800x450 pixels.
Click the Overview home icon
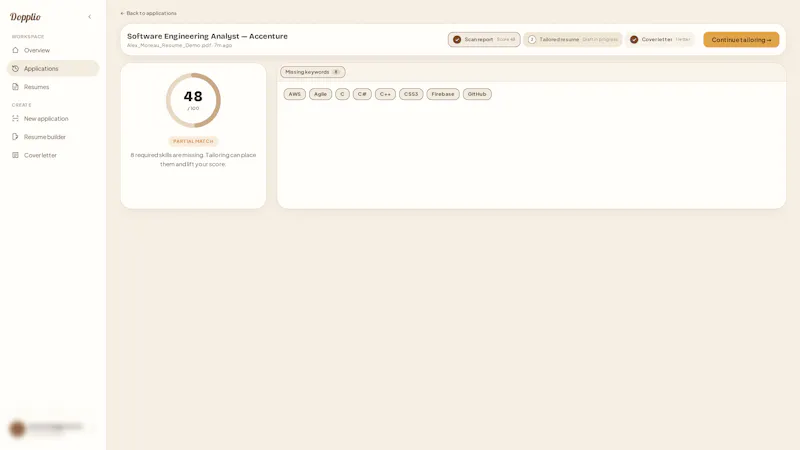click(15, 50)
